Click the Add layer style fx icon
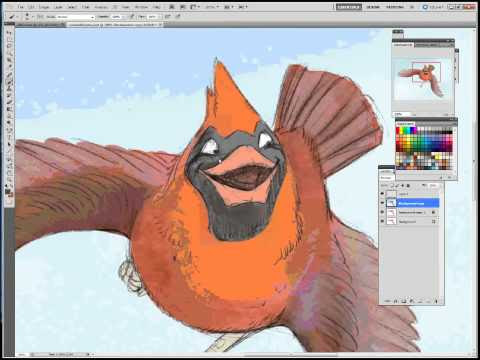480x360 pixels. pyautogui.click(x=396, y=301)
